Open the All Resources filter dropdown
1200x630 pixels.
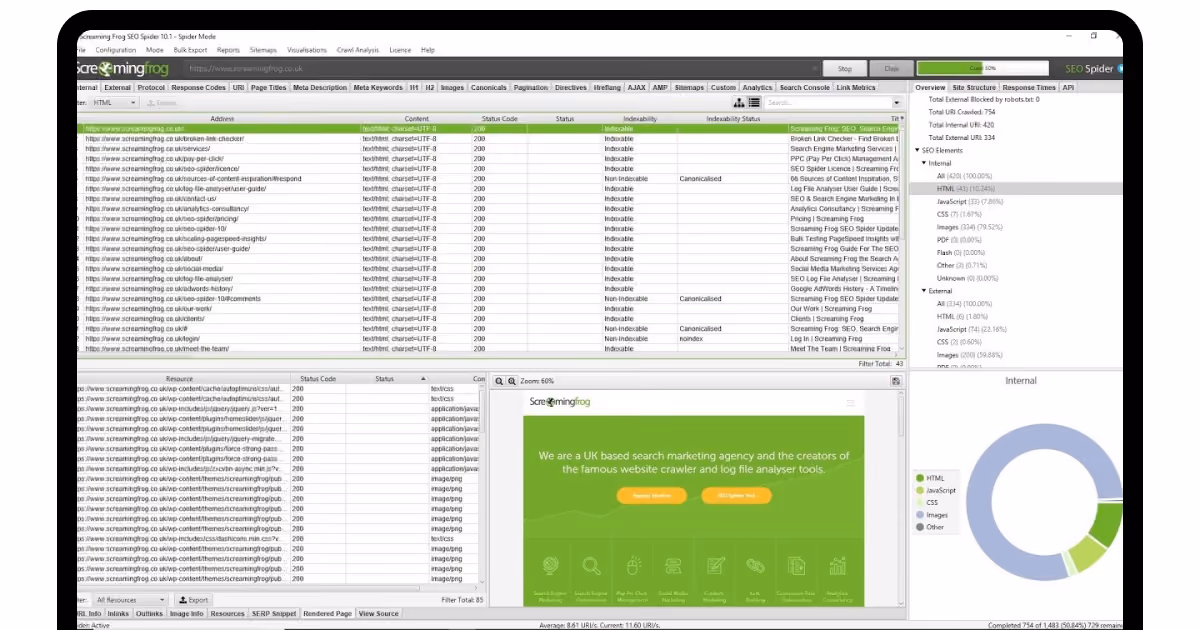(131, 600)
